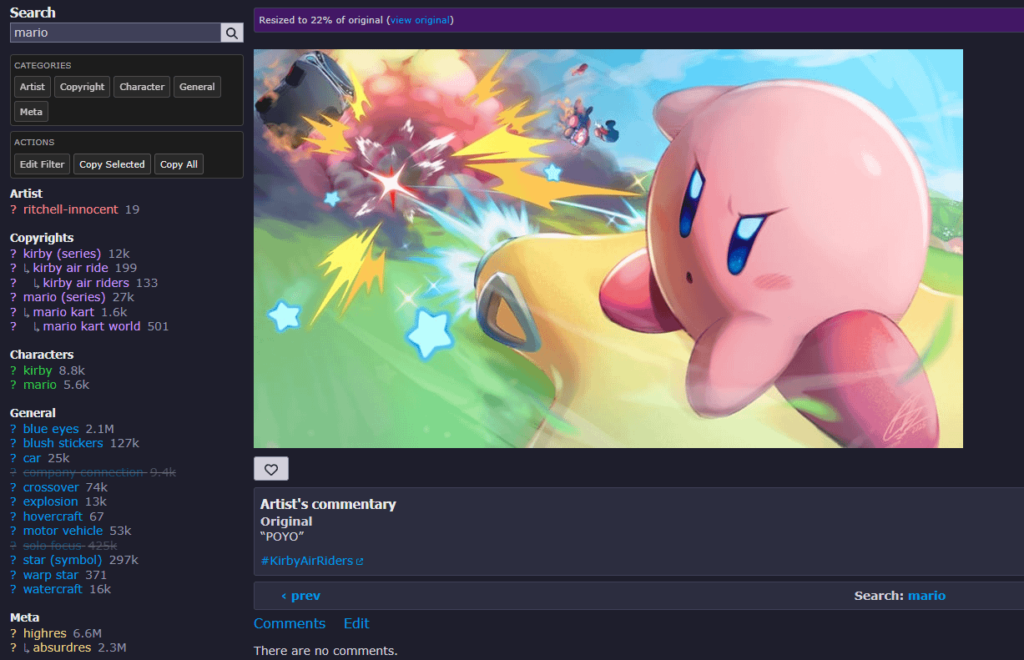Click the heart favorite icon below image
1024x660 pixels.
(x=271, y=468)
